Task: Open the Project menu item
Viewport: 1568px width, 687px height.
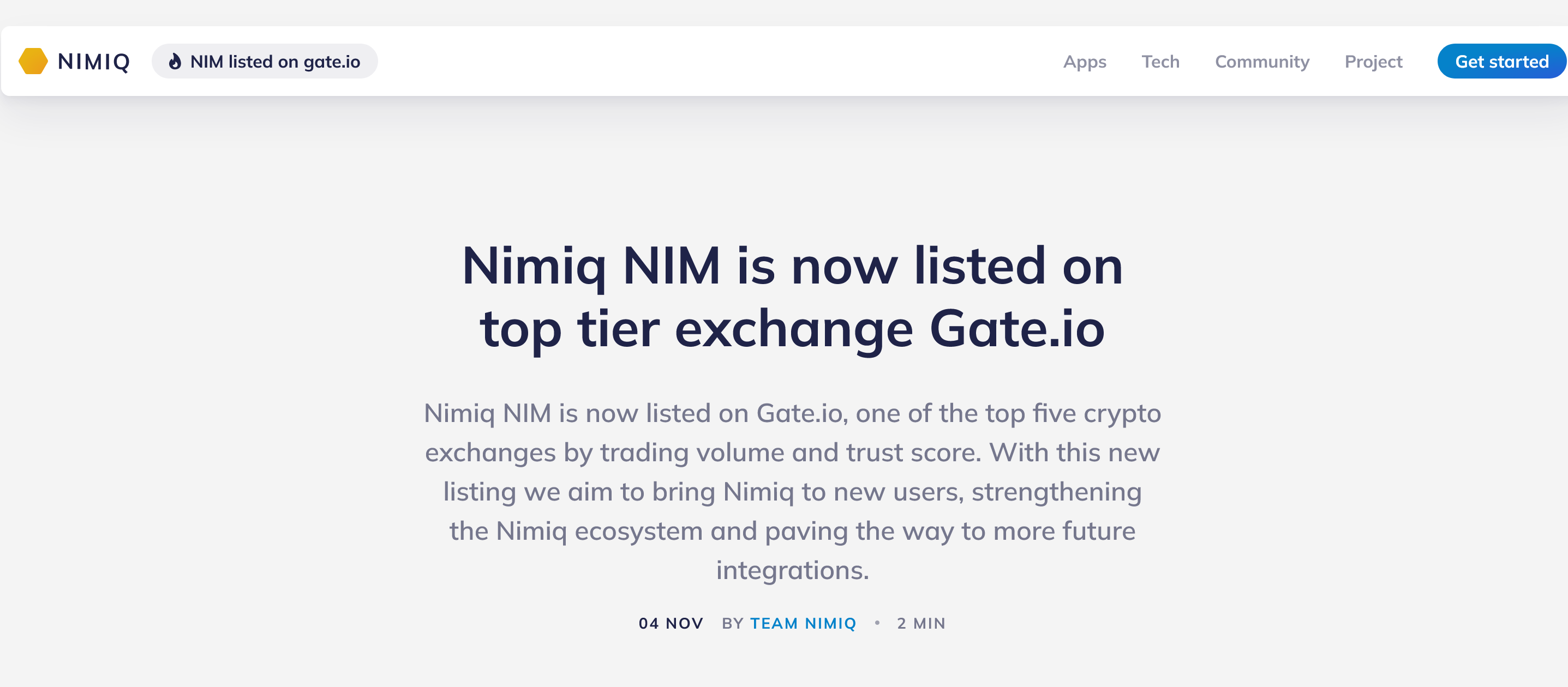Action: pyautogui.click(x=1373, y=62)
